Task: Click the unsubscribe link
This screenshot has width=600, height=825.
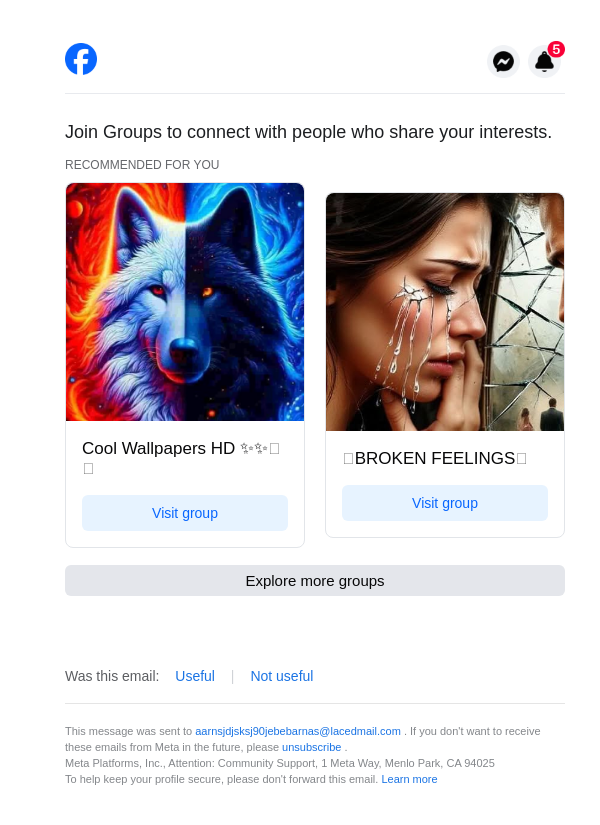Action: click(312, 747)
